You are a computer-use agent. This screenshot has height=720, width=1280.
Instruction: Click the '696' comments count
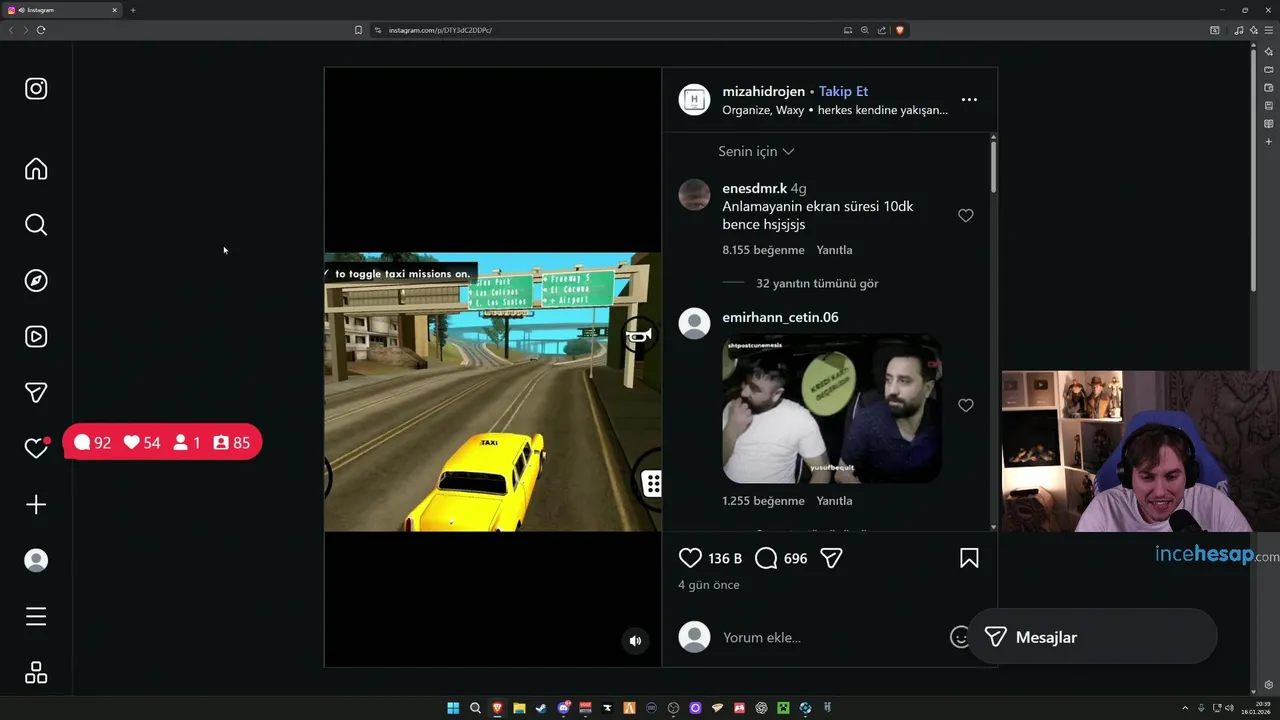(x=796, y=558)
